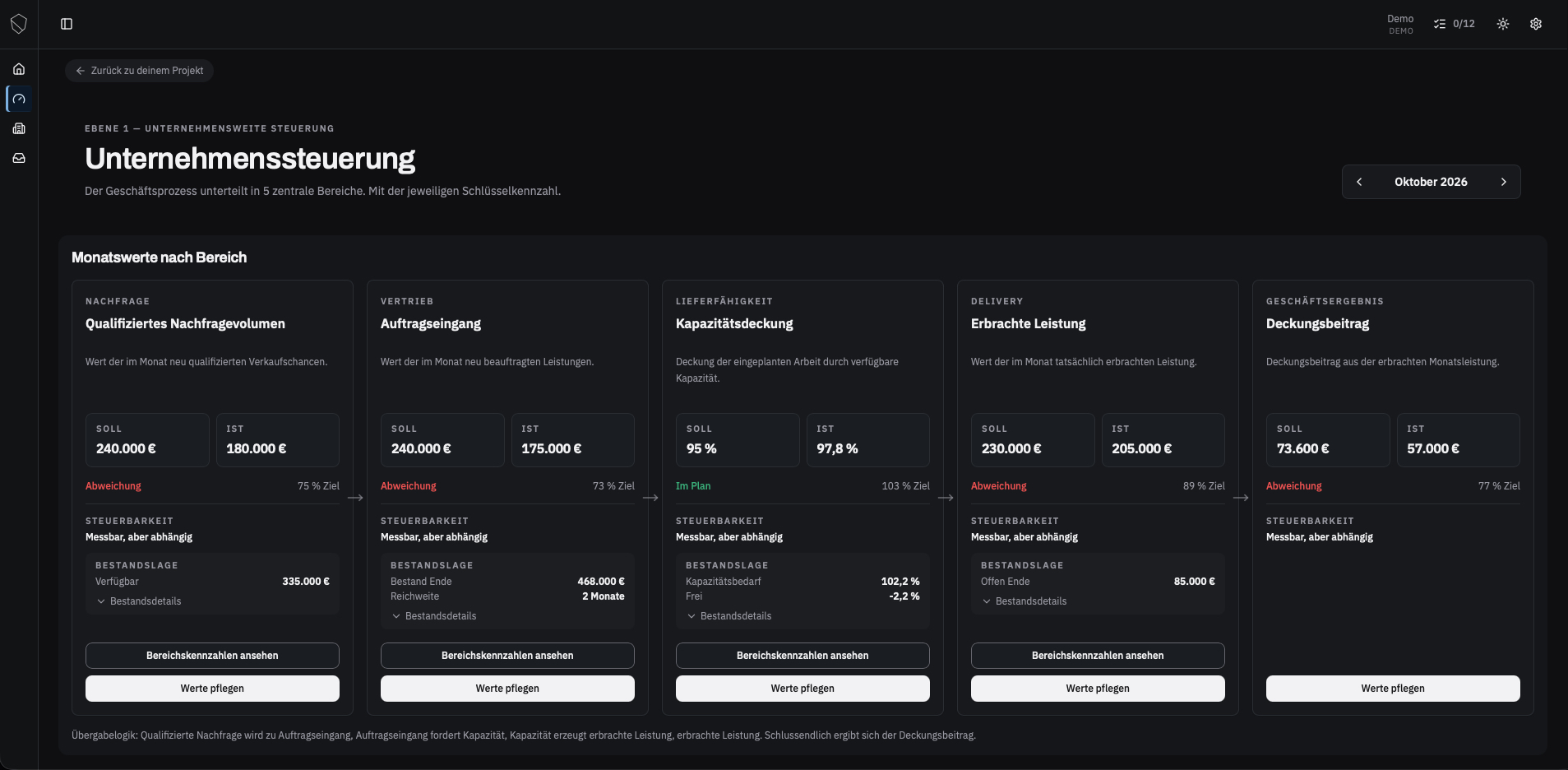Click the IST value 180.000 €
1568x770 pixels.
pyautogui.click(x=256, y=449)
